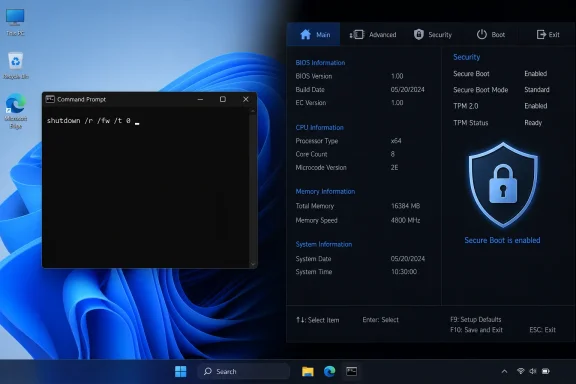
Task: Click the BIOS Information section heading
Action: pyautogui.click(x=320, y=63)
